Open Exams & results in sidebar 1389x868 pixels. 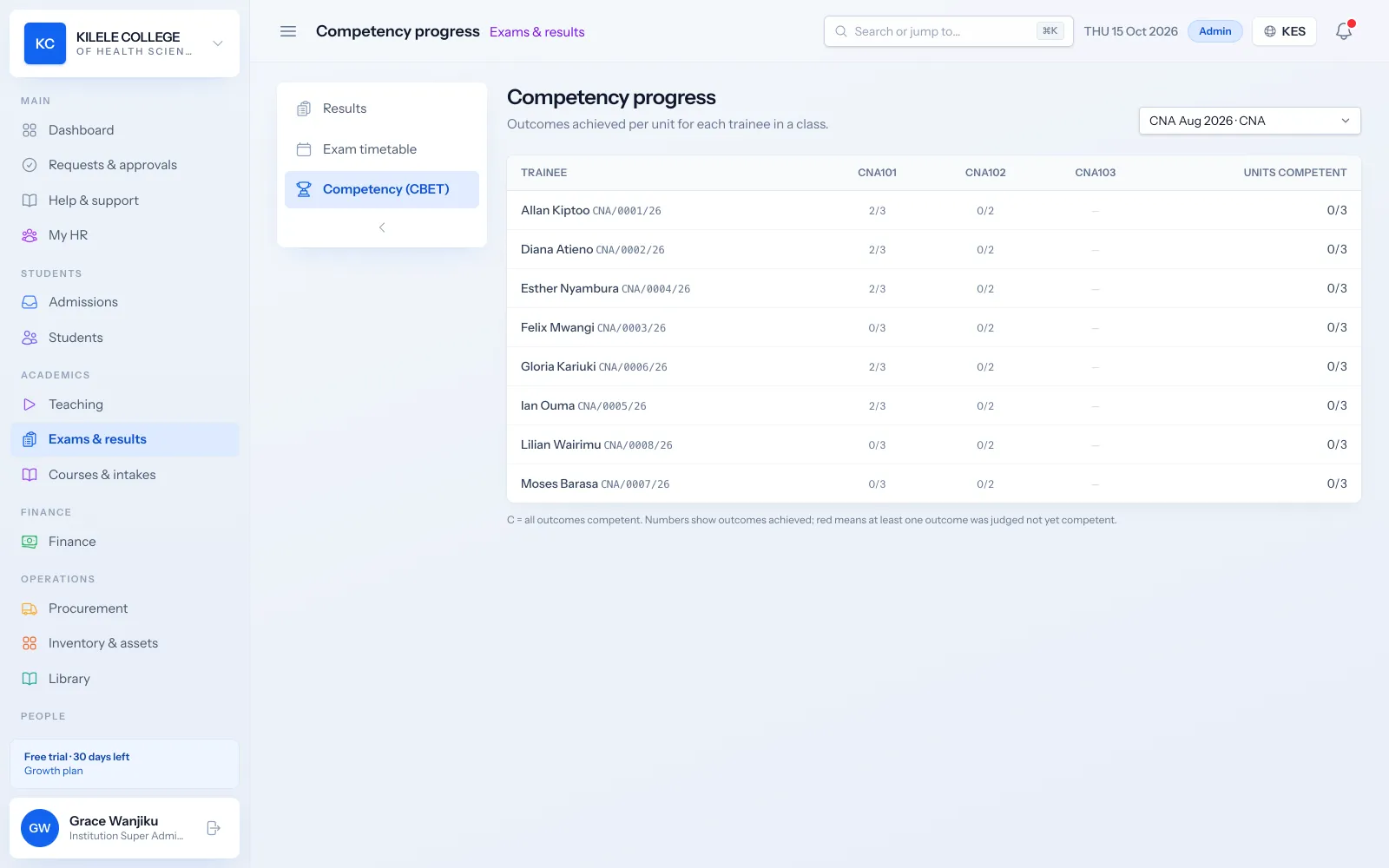tap(125, 439)
